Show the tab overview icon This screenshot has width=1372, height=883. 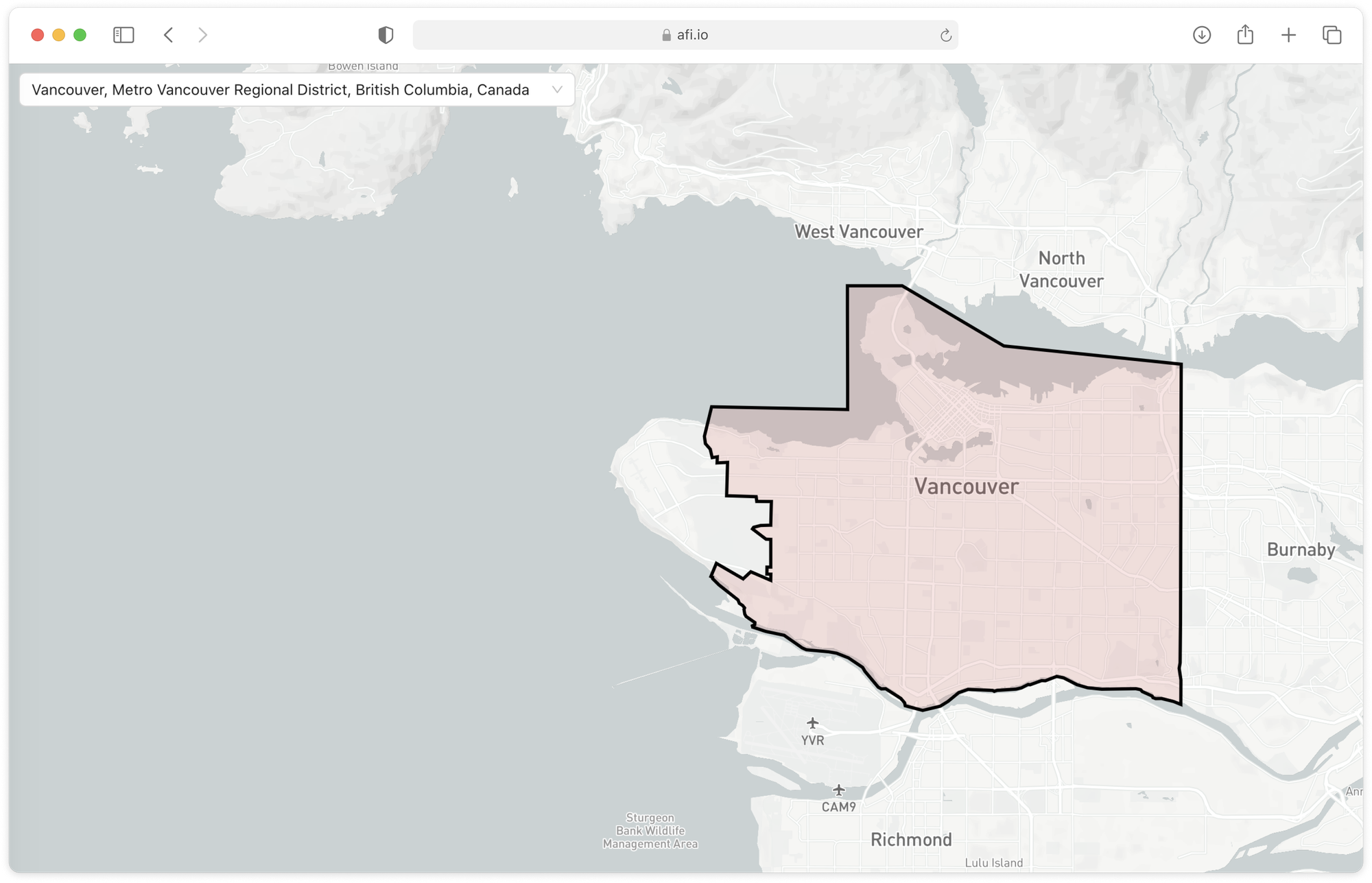1332,35
